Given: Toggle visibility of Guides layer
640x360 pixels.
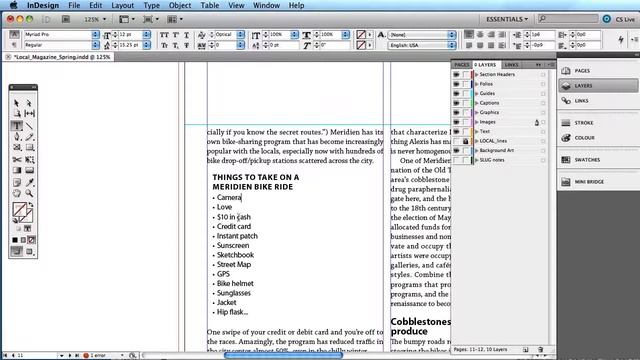Looking at the screenshot, I should 456,93.
